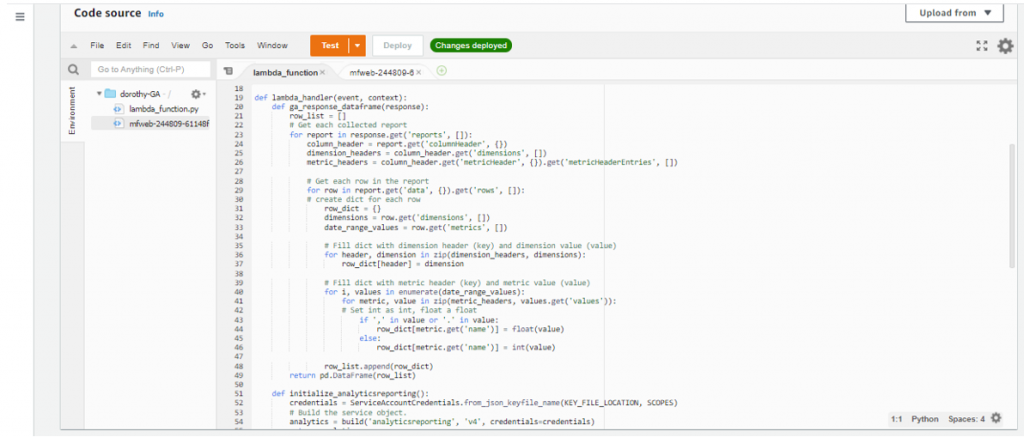Screen dimensions: 1024x437
Task: Open the Environment side panel tab
Action: [72, 112]
